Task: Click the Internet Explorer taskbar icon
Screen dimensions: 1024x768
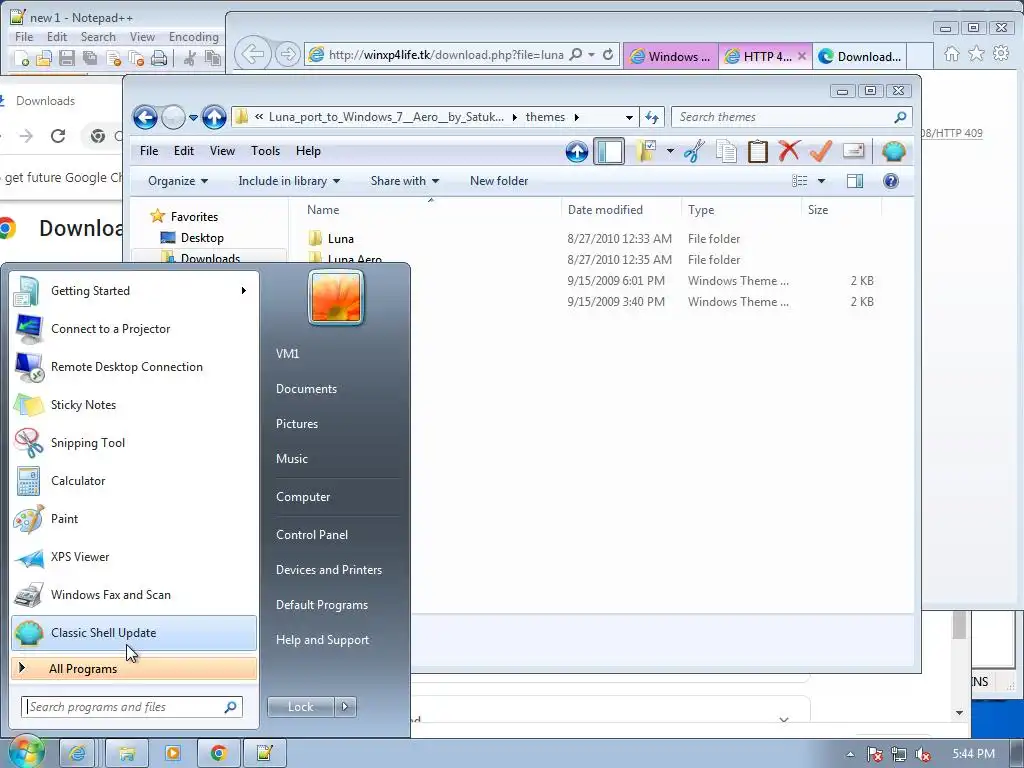Action: [77, 754]
